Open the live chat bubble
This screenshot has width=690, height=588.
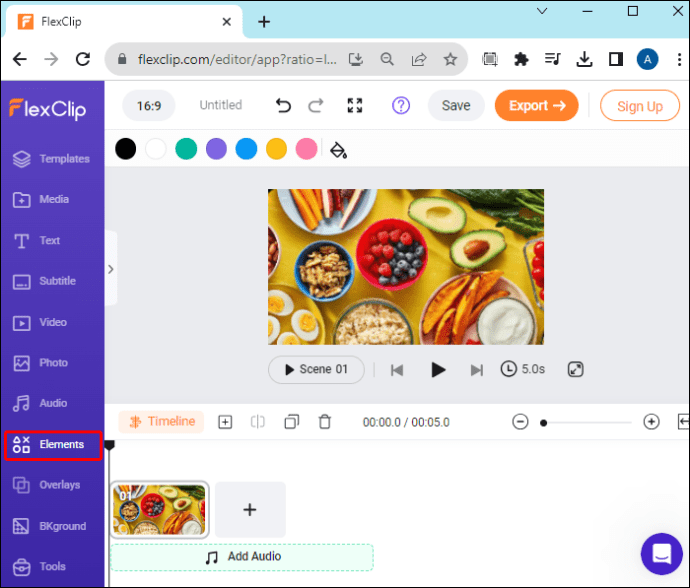(661, 554)
